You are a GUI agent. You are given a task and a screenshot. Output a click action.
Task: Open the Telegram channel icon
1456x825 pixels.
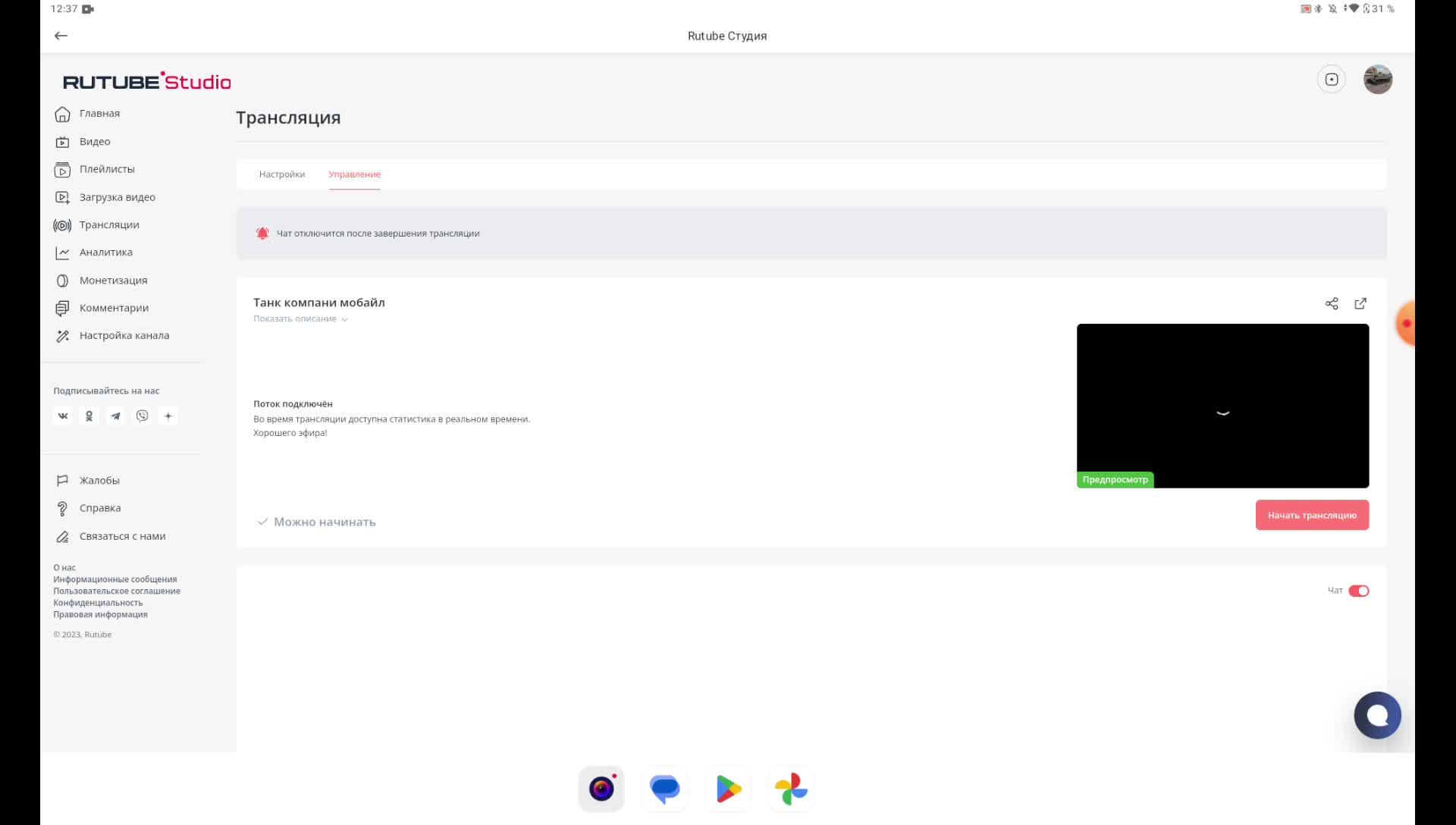(x=115, y=416)
